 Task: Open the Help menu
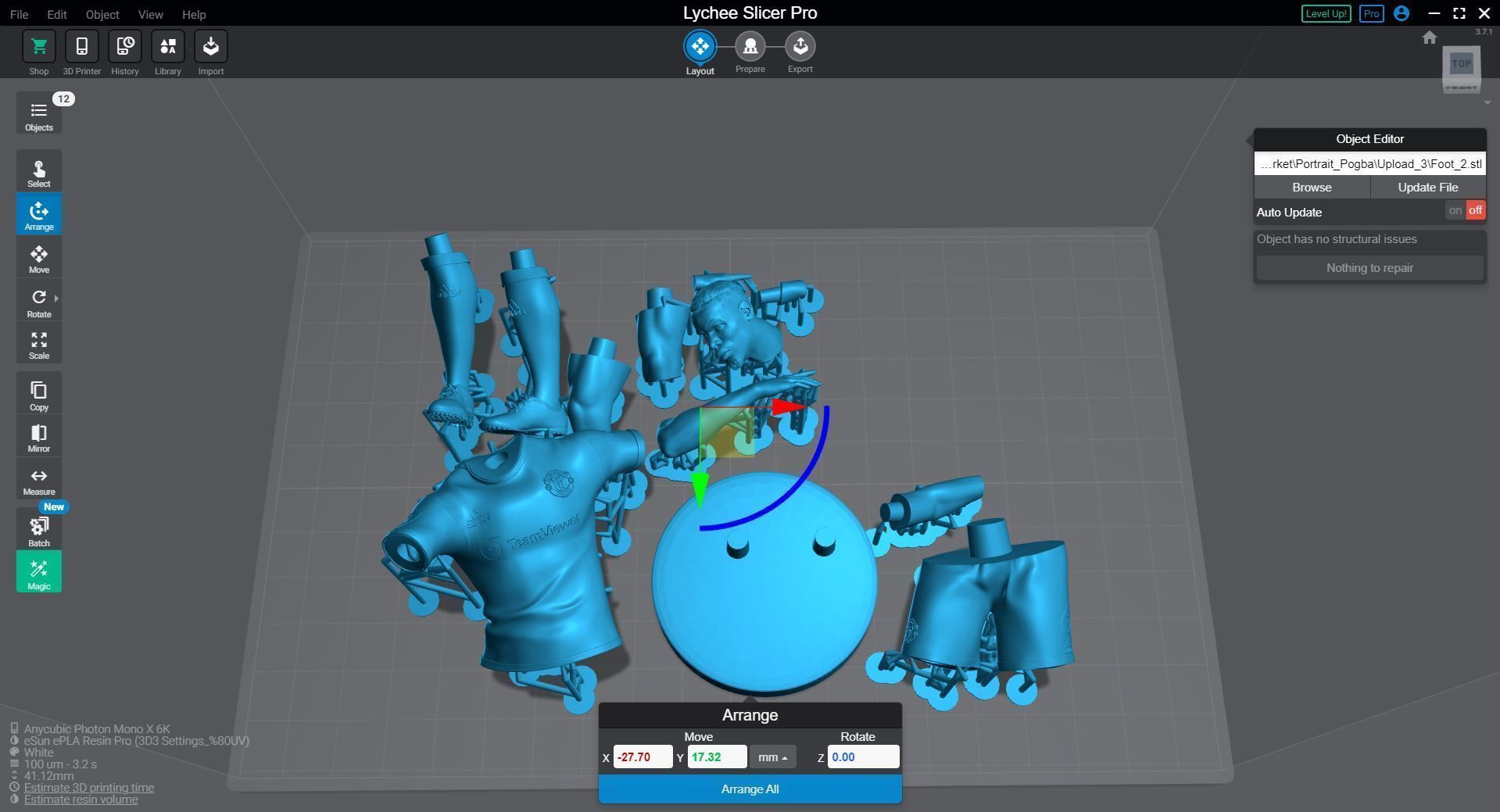pos(194,14)
